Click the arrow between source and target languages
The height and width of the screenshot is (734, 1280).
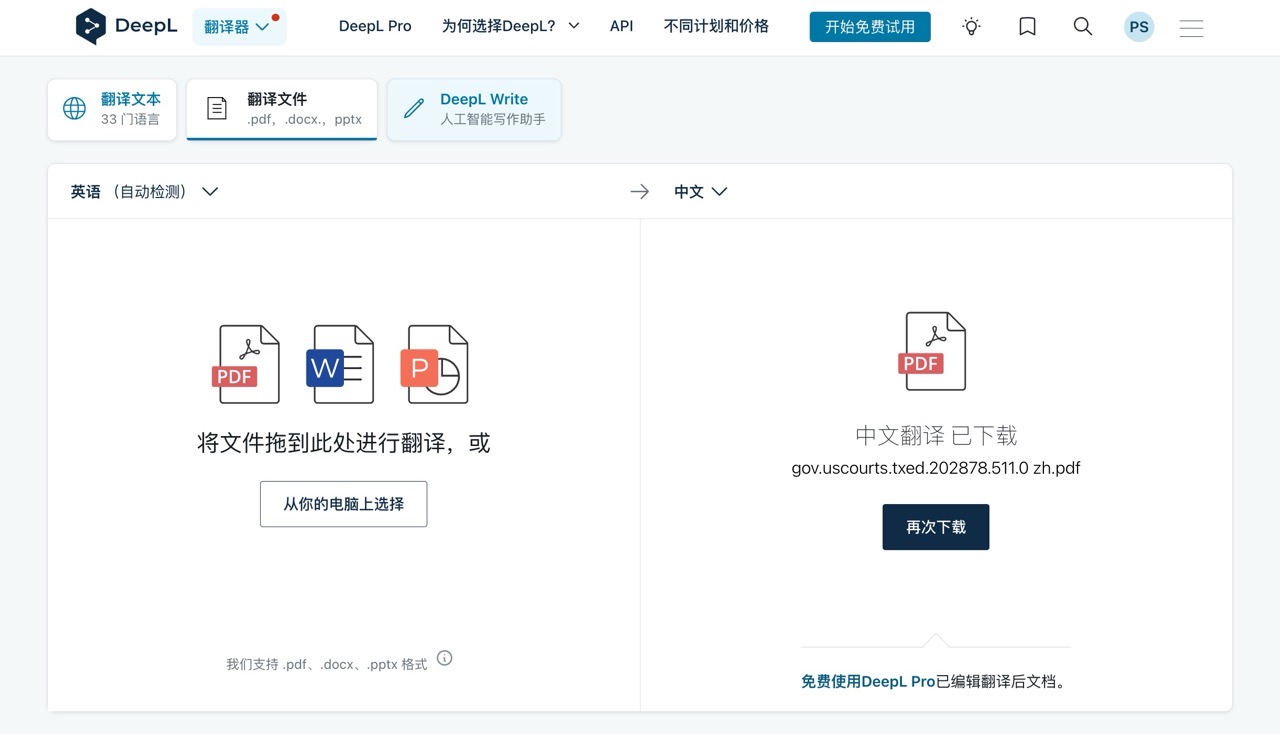click(x=640, y=191)
